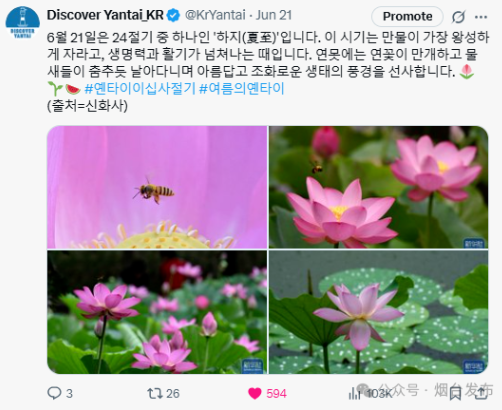502x410 pixels.
Task: Unlike the post via pink heart
Action: (255, 394)
